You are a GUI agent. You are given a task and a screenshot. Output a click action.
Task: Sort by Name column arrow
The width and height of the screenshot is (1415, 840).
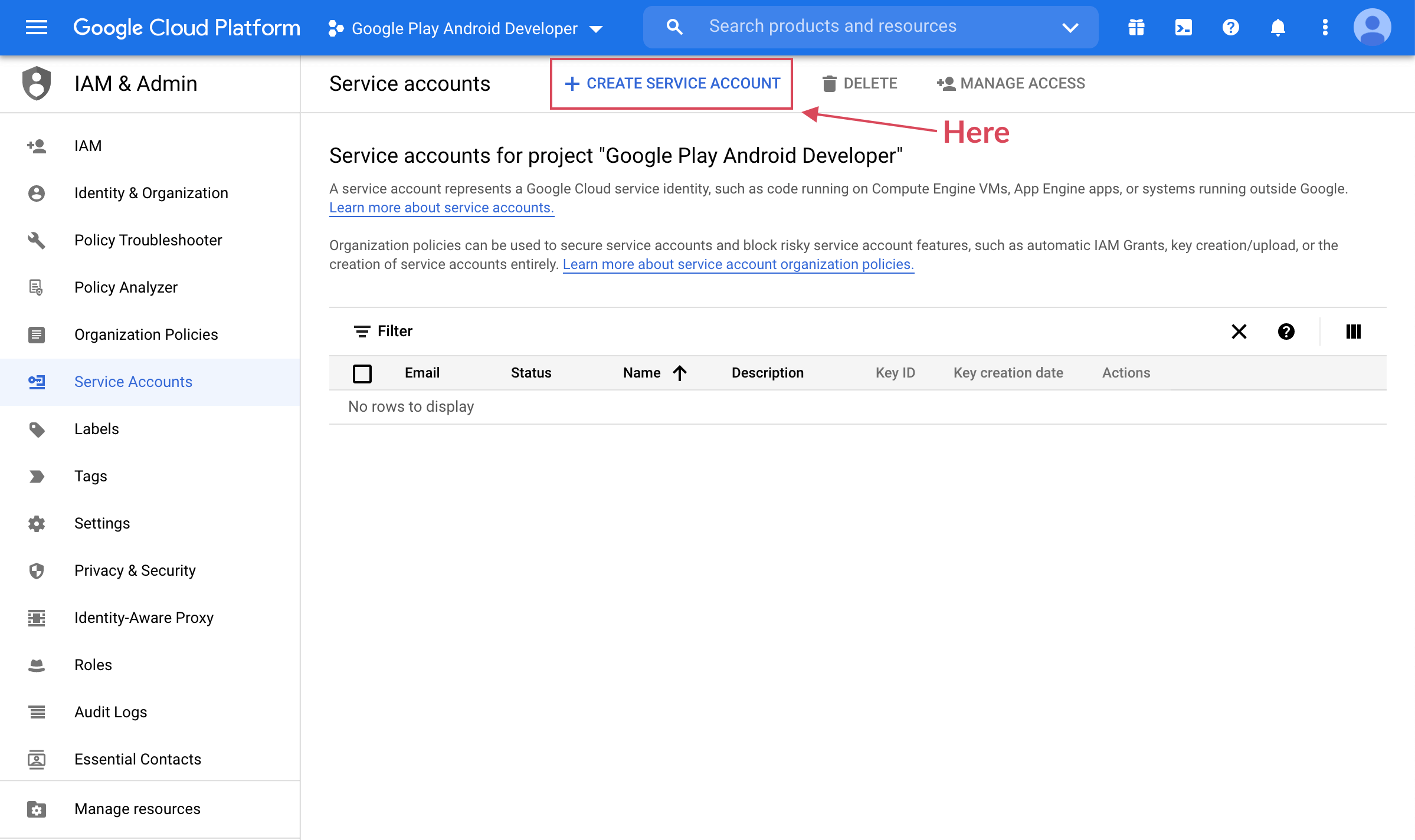click(680, 373)
